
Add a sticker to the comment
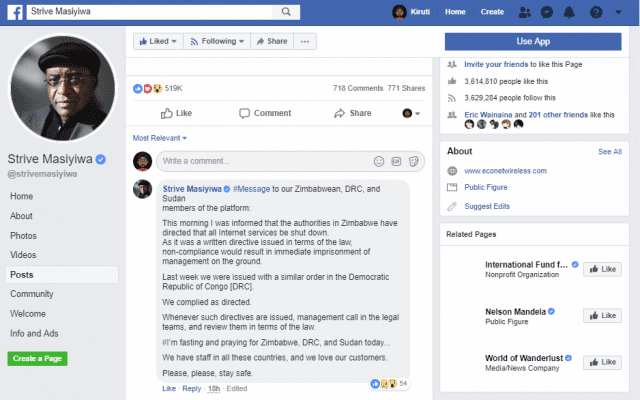click(414, 161)
